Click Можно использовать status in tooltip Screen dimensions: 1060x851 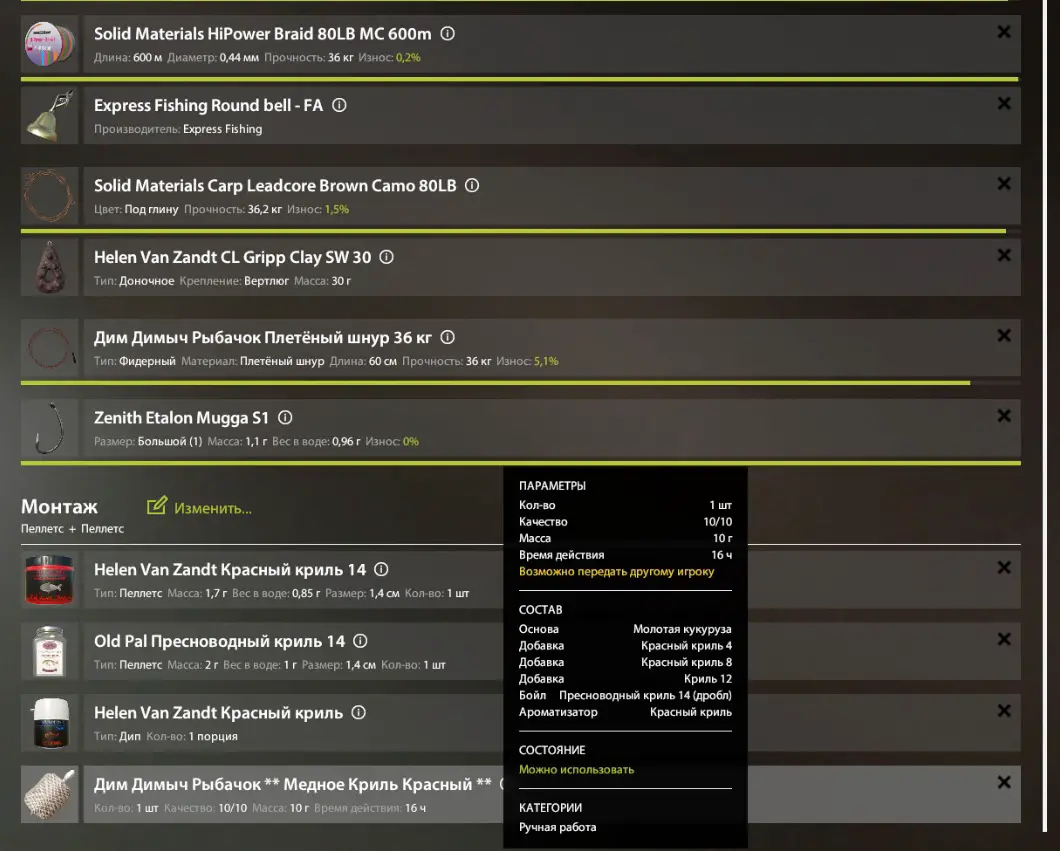577,770
